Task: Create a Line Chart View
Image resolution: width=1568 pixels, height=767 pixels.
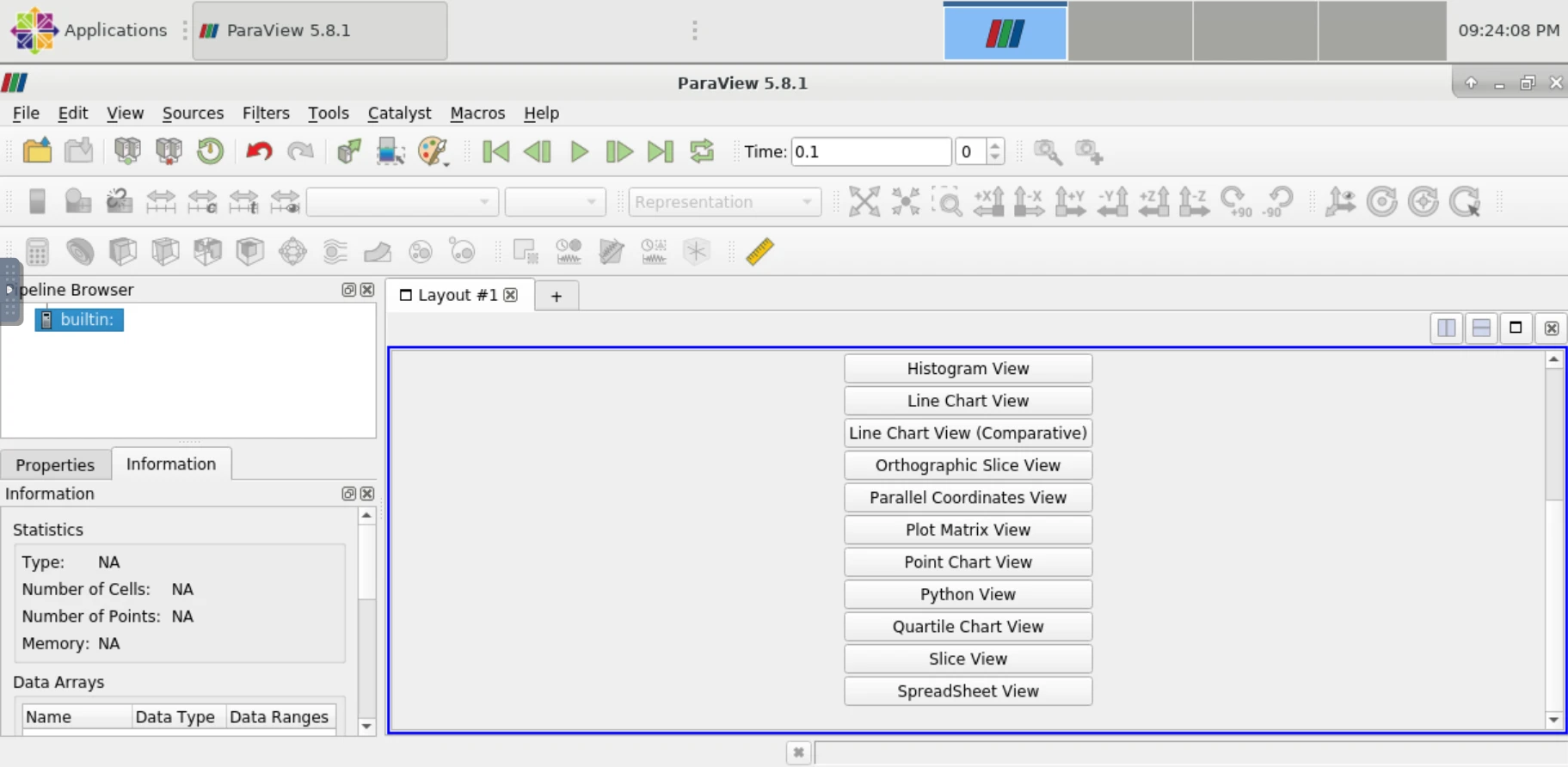Action: click(x=968, y=401)
